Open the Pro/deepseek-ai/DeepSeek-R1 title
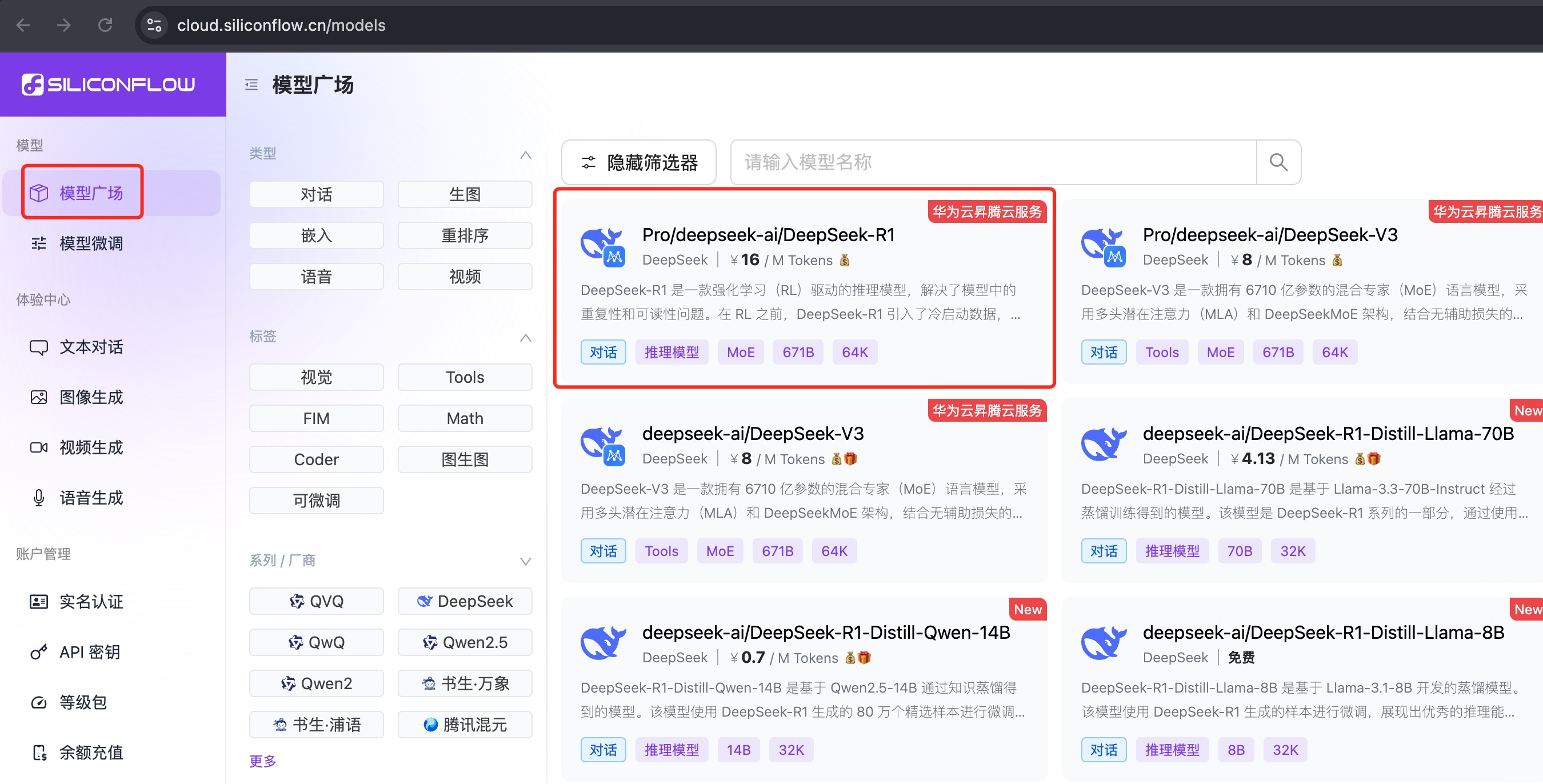1543x784 pixels. click(768, 235)
